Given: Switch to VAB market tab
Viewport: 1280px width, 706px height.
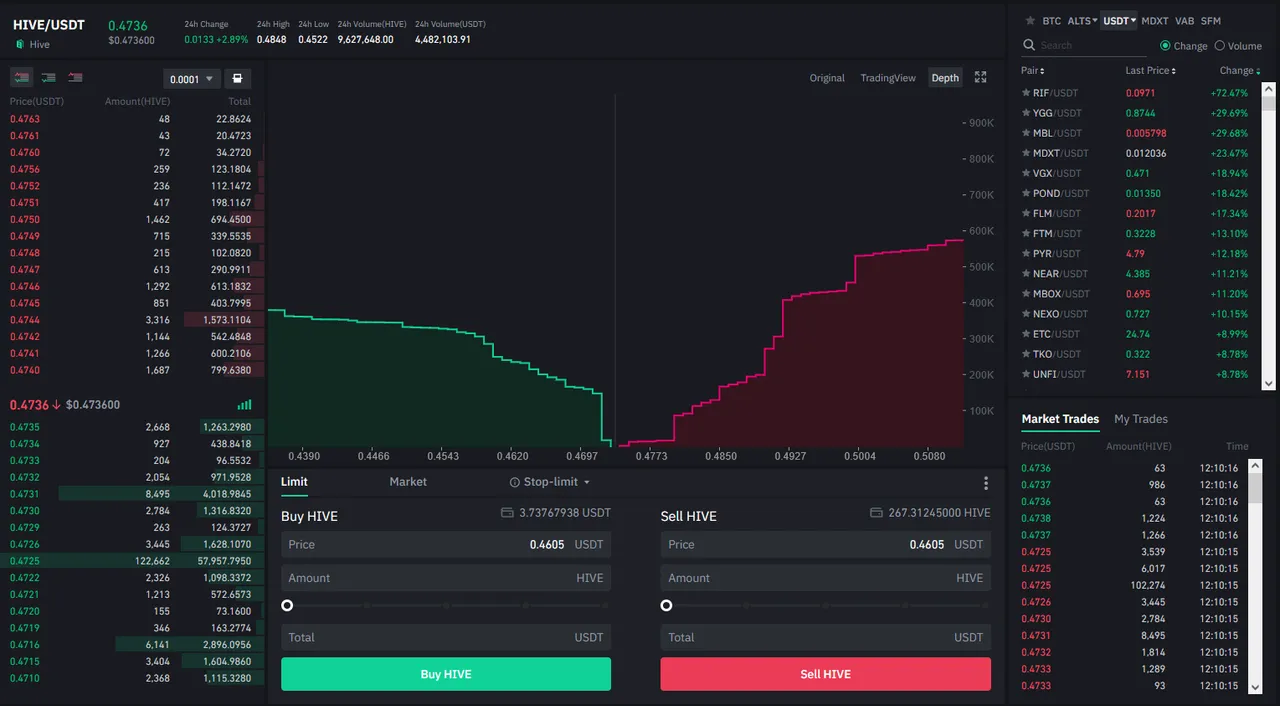Looking at the screenshot, I should click(x=1185, y=20).
